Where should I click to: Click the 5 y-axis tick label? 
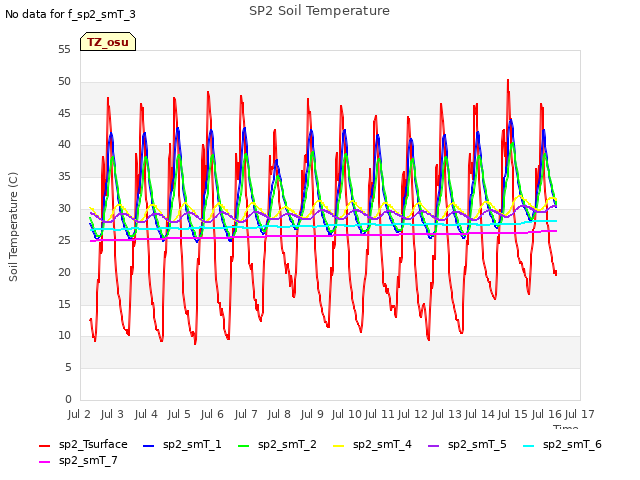[x=68, y=368]
